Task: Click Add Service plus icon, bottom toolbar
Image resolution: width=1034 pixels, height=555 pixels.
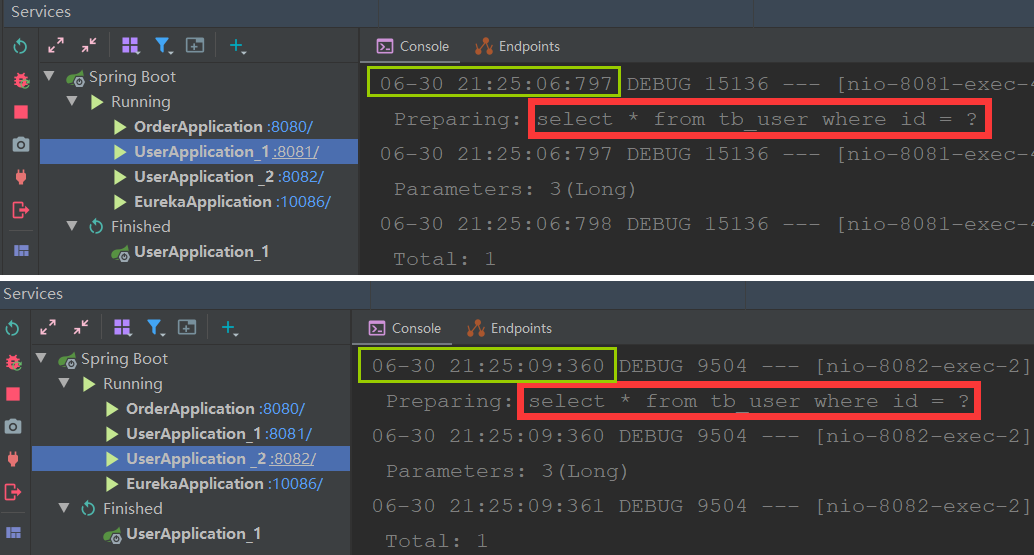Action: click(x=229, y=328)
